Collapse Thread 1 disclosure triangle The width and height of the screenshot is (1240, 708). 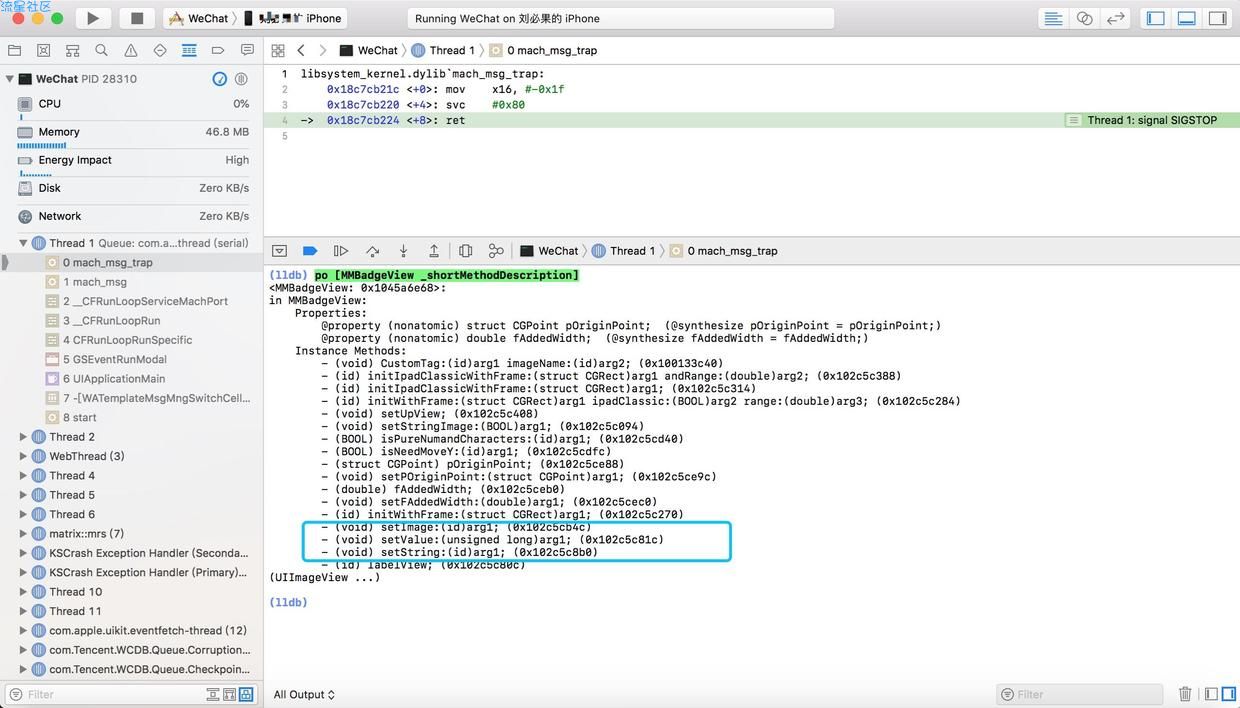(23, 243)
